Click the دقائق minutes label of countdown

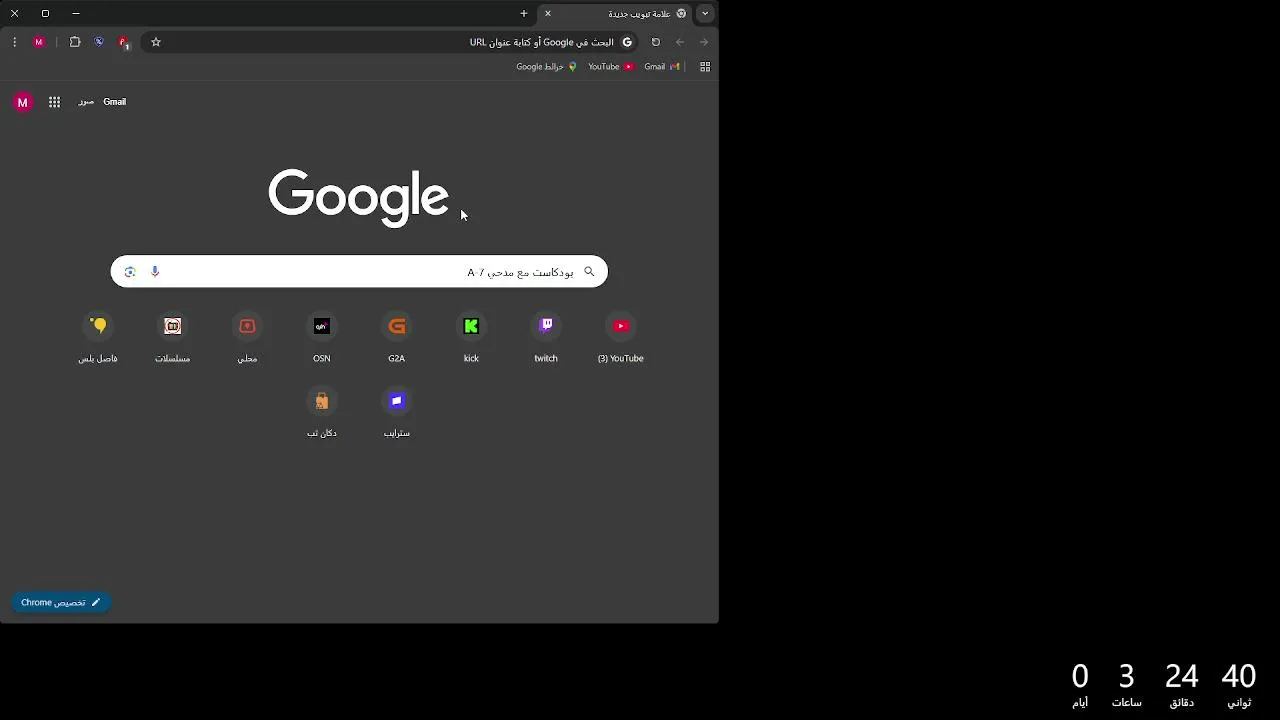[x=1182, y=703]
